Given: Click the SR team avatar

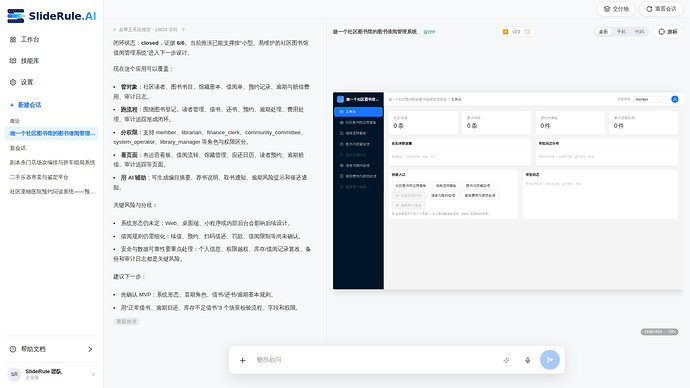Looking at the screenshot, I should tap(15, 374).
